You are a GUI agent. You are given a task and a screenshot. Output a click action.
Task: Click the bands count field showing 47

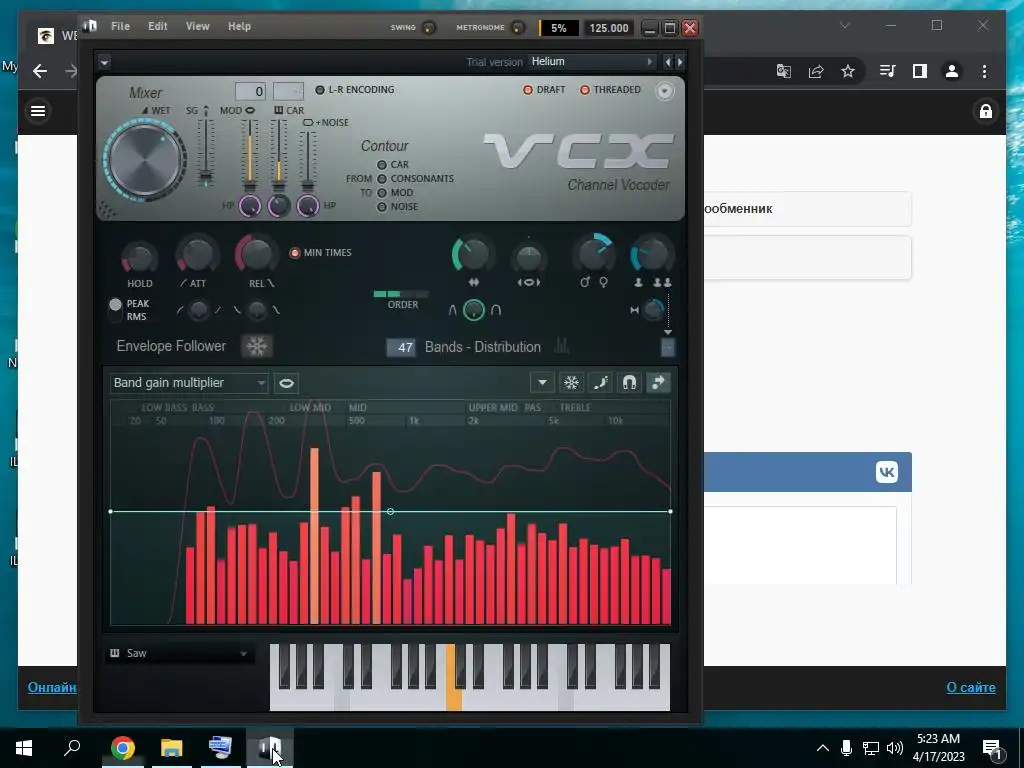coord(401,347)
